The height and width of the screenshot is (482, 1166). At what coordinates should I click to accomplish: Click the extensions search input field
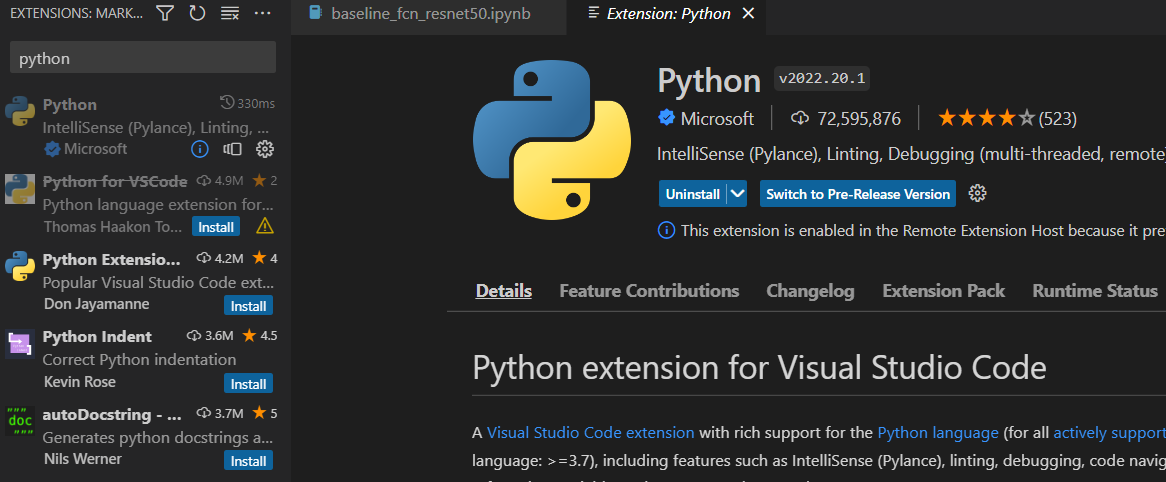pos(142,58)
